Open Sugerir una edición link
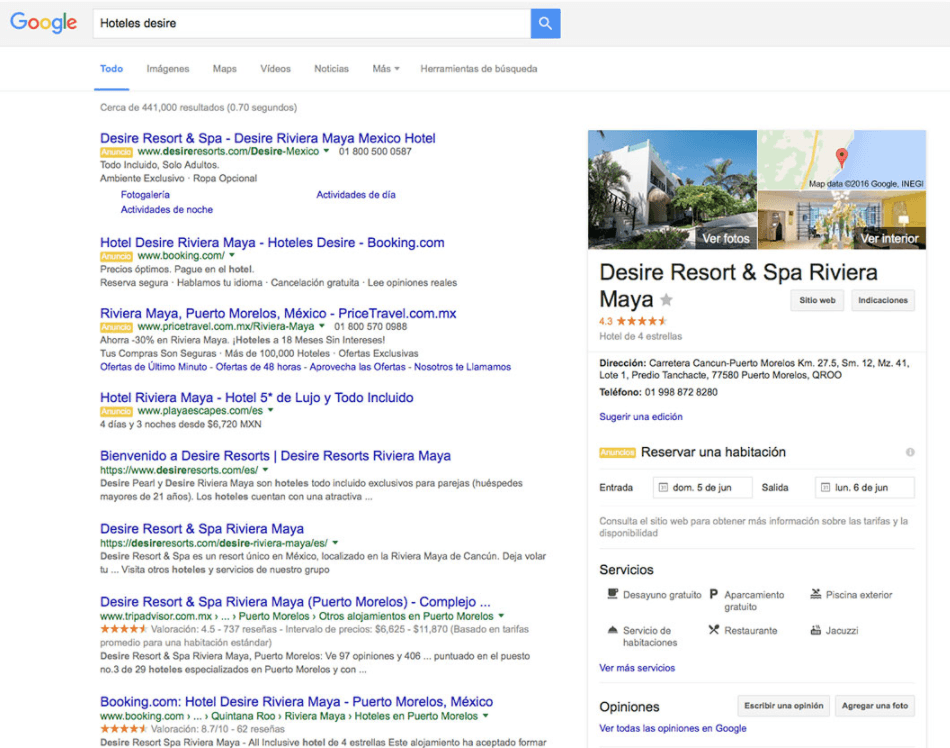Image resolution: width=950 pixels, height=748 pixels. [x=640, y=417]
